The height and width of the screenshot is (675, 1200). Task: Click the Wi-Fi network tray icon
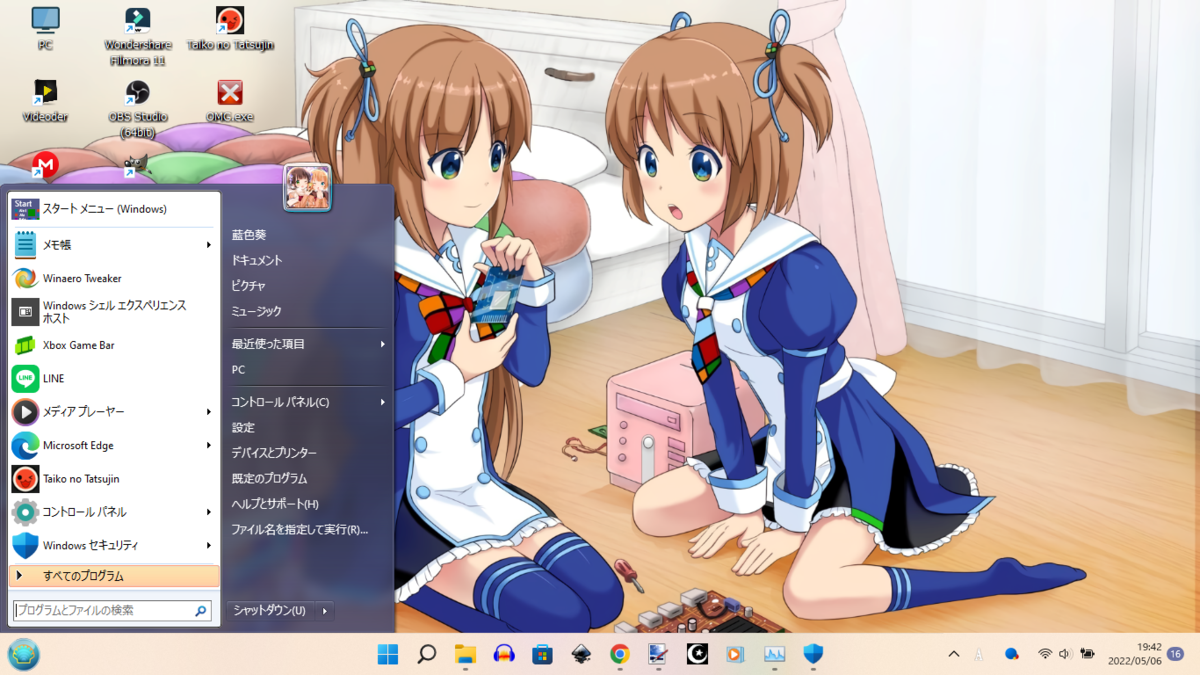click(x=1045, y=654)
